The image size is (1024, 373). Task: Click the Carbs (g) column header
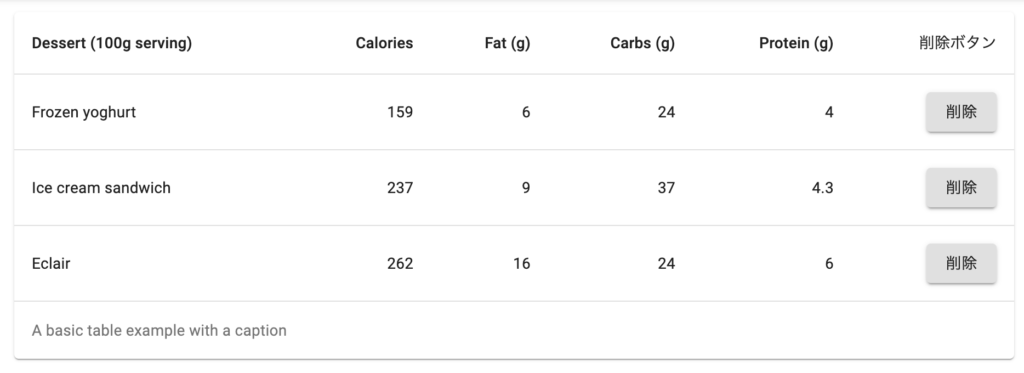(643, 43)
